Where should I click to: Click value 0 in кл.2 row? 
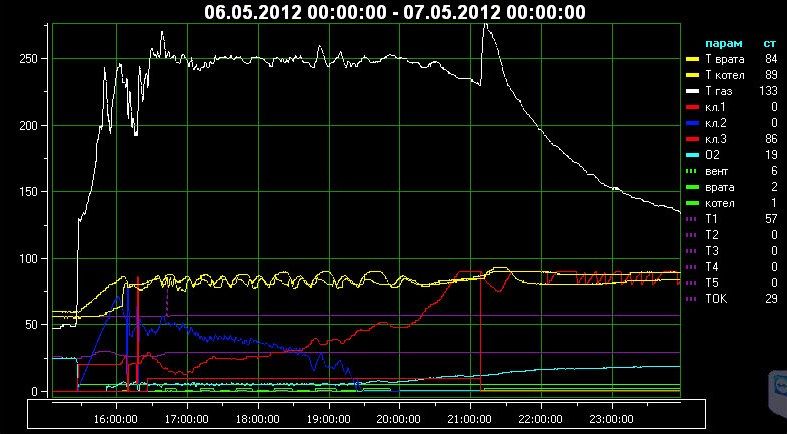click(774, 123)
